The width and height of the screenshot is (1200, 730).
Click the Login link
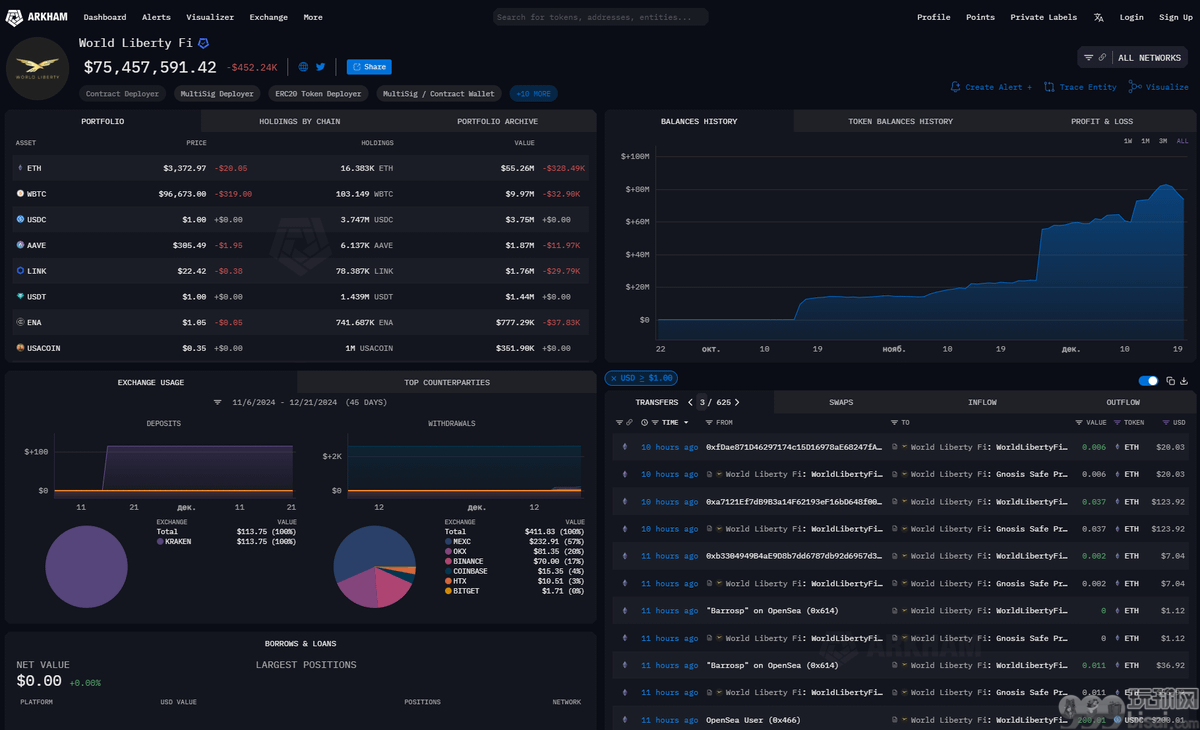point(1131,17)
